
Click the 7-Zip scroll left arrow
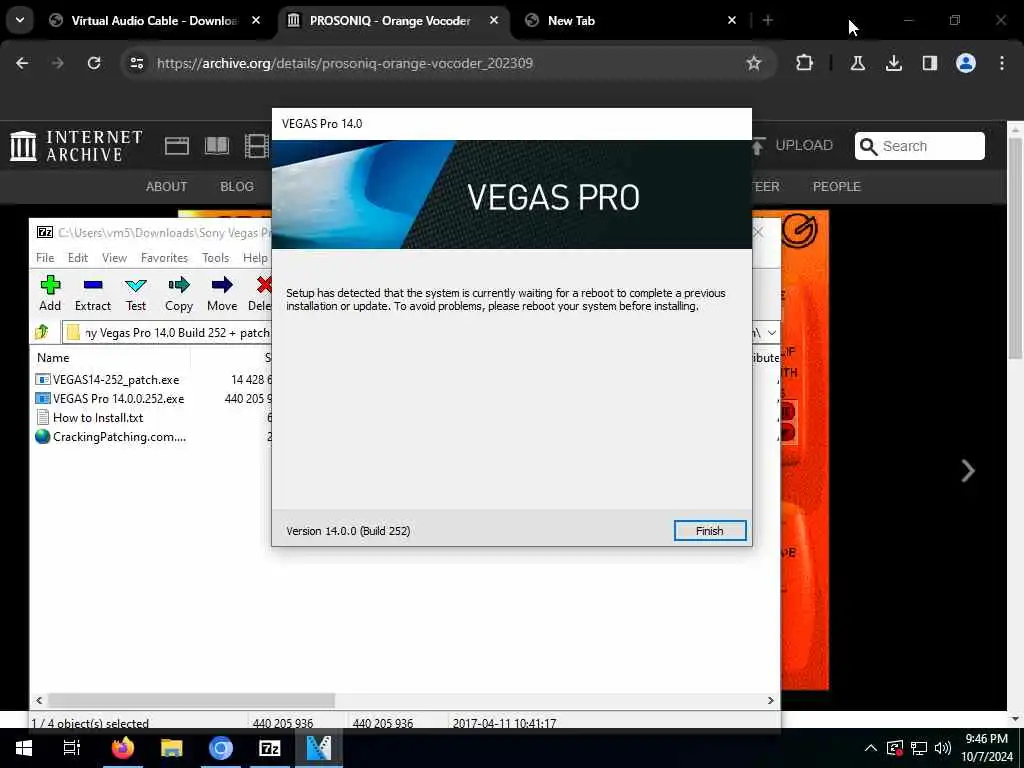(39, 700)
